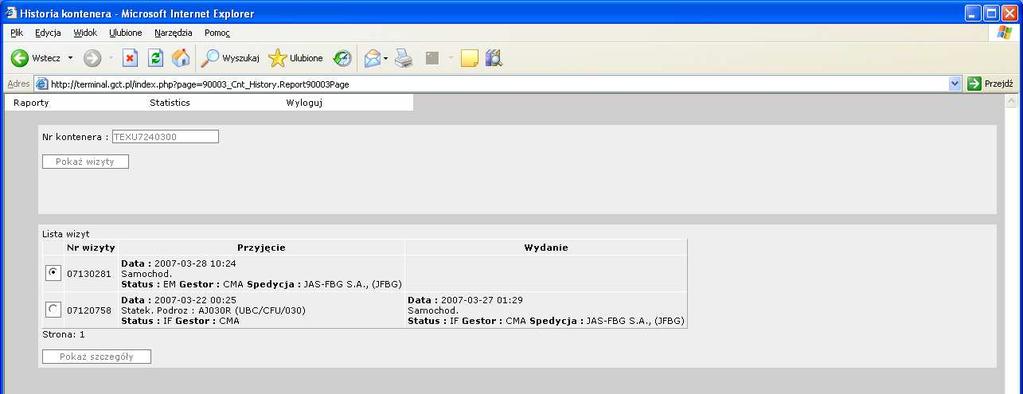Click the Research books icon

click(x=494, y=58)
